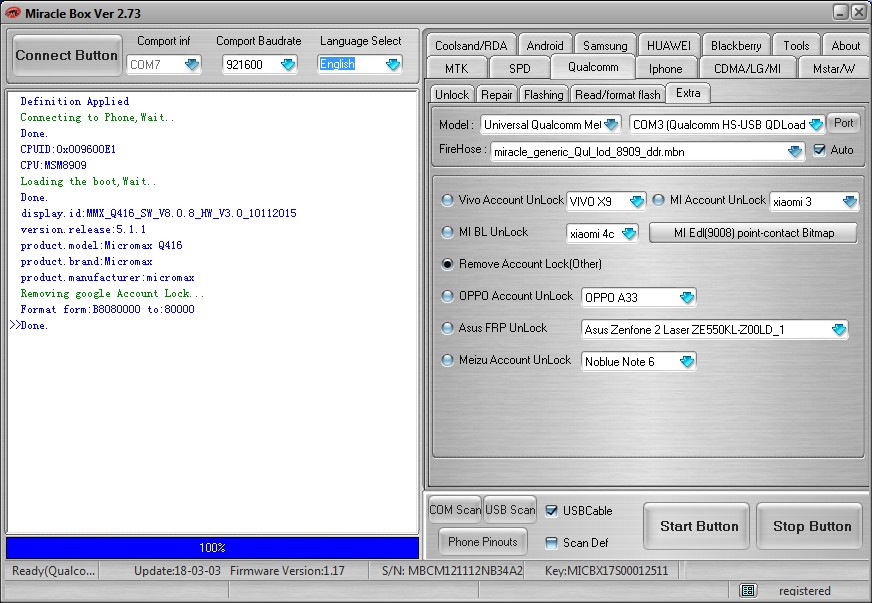Viewport: 872px width, 603px height.
Task: Switch to the CDMA/LG/MI tab
Action: (x=747, y=68)
